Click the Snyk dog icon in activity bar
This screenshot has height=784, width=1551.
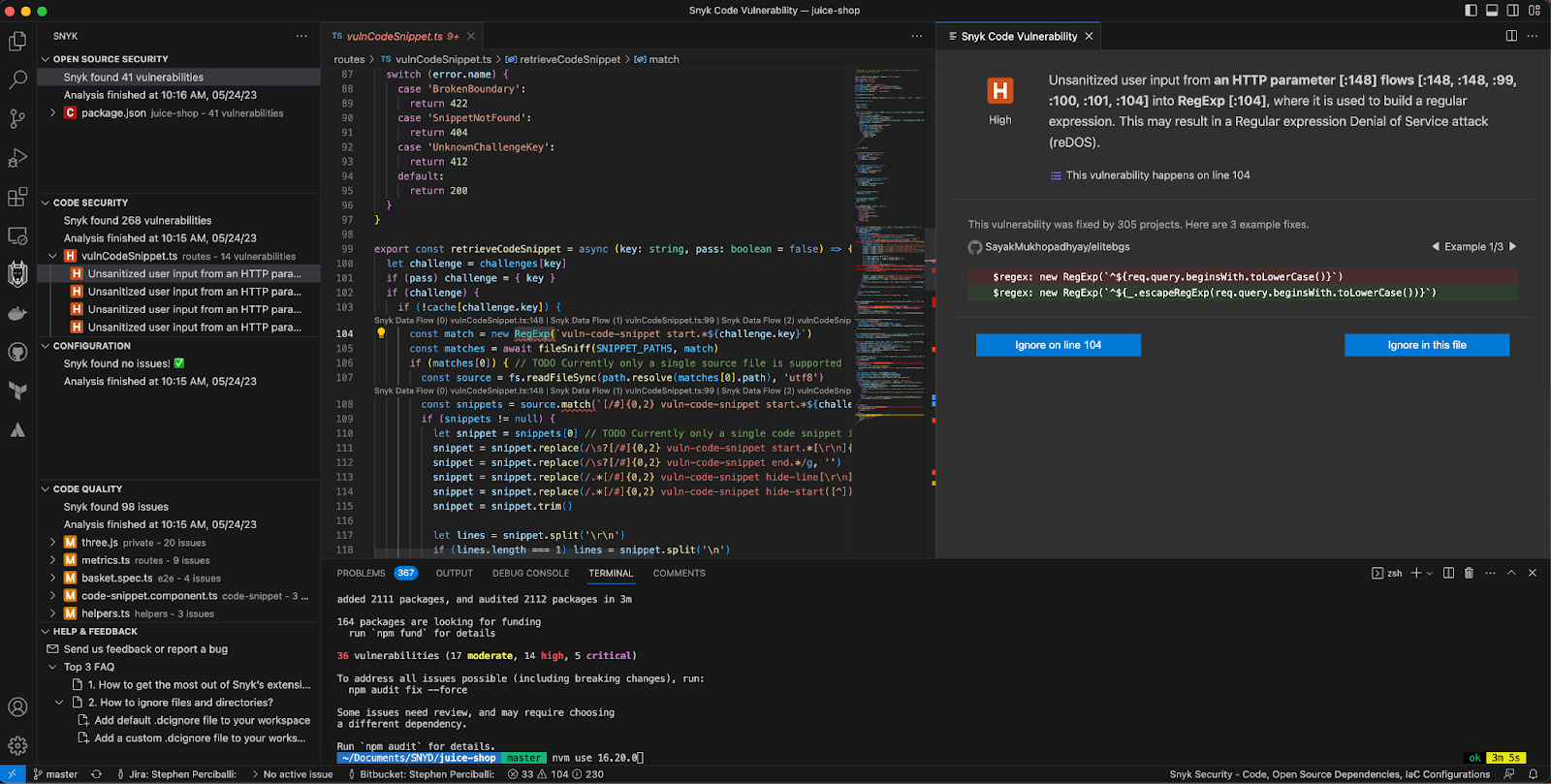[x=17, y=274]
